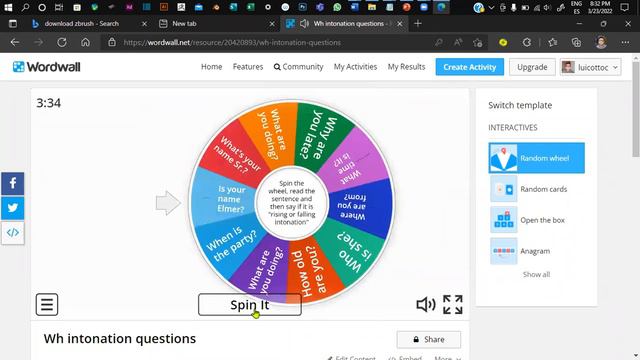Open the Community search page

pos(298,67)
